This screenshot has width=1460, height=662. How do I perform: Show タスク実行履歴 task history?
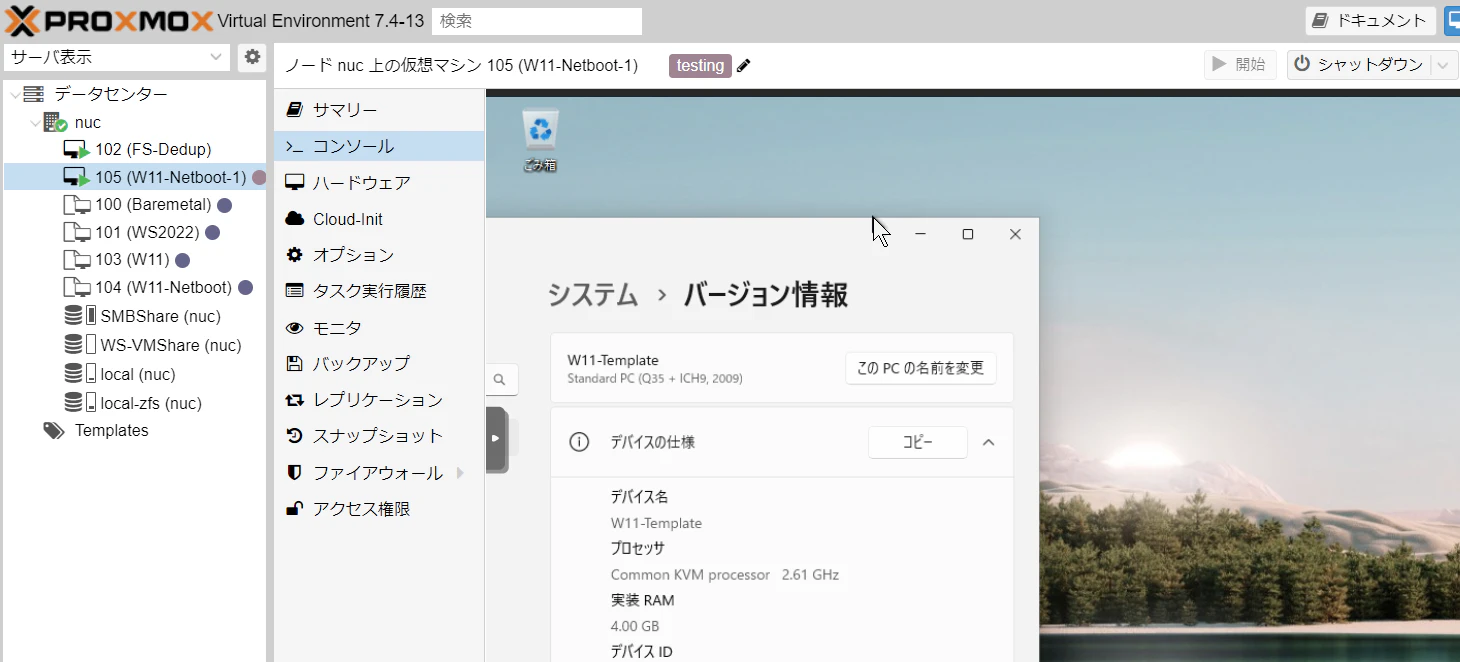(379, 291)
